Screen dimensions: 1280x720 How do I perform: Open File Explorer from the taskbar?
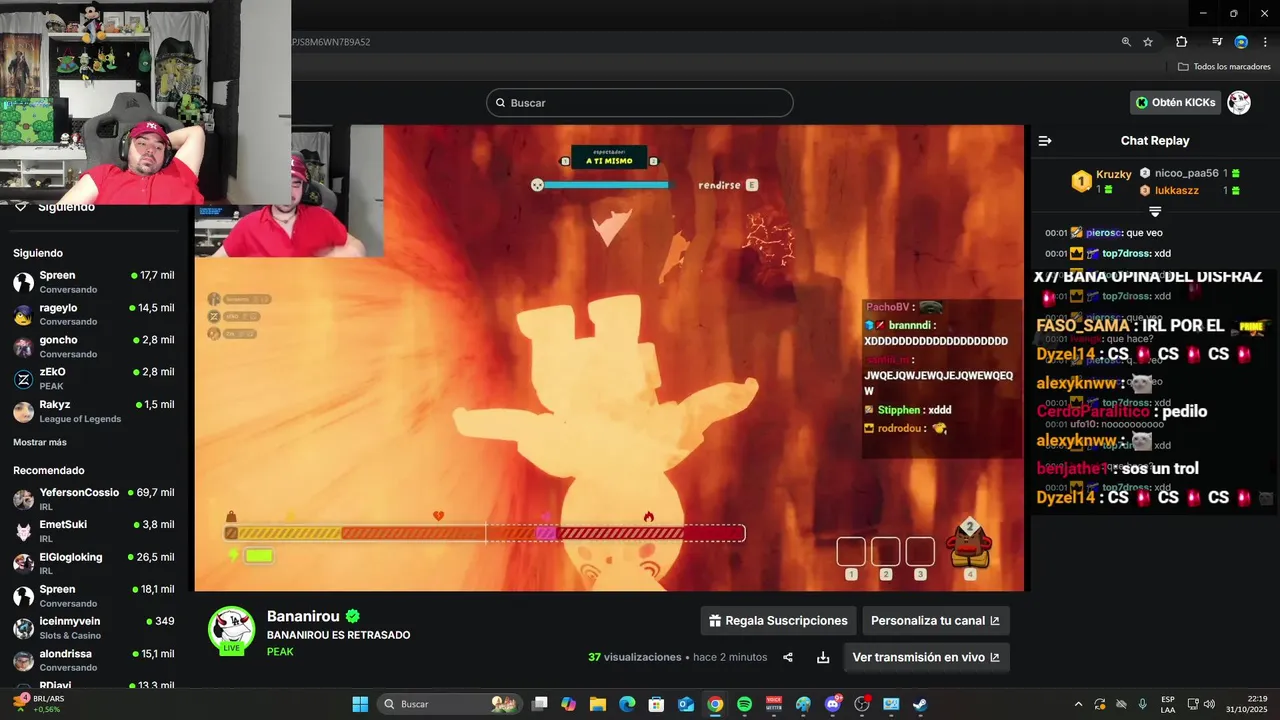point(598,704)
